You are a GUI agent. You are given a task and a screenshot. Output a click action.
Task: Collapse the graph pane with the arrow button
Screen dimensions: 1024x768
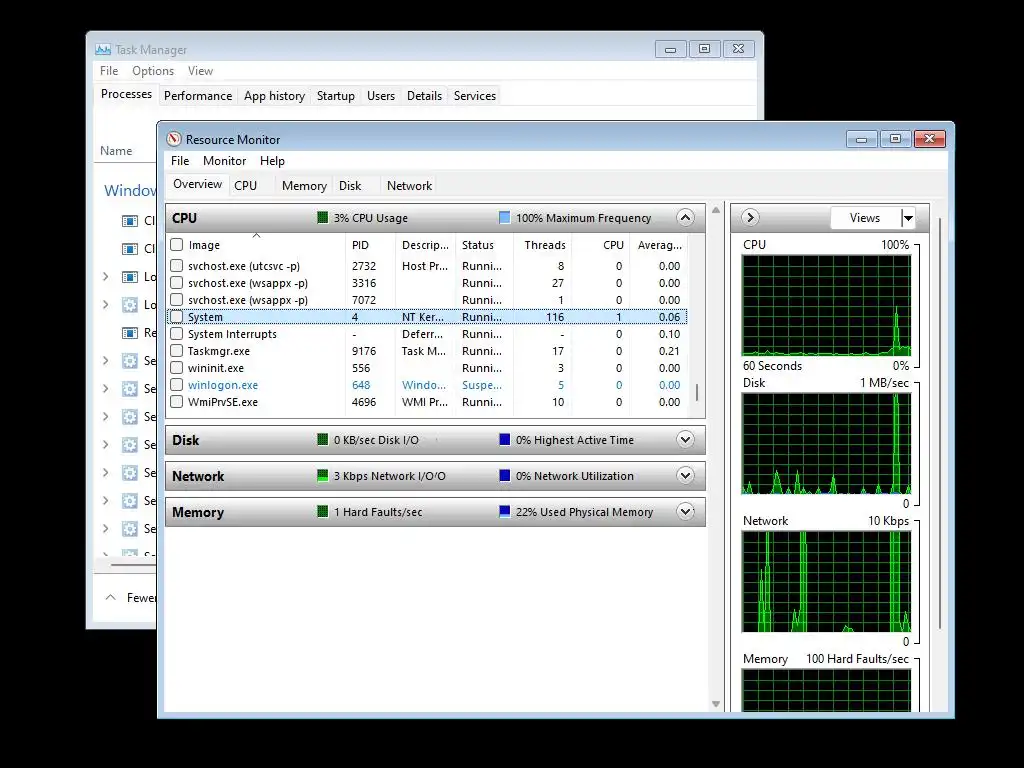(x=750, y=217)
